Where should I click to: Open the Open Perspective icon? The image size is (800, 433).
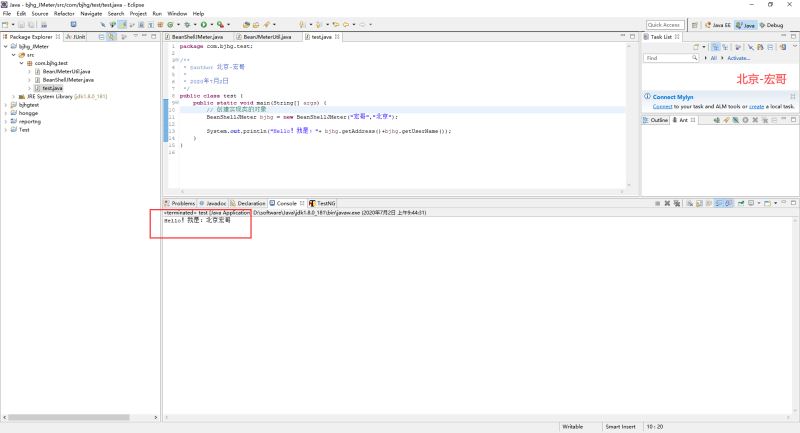[693, 24]
